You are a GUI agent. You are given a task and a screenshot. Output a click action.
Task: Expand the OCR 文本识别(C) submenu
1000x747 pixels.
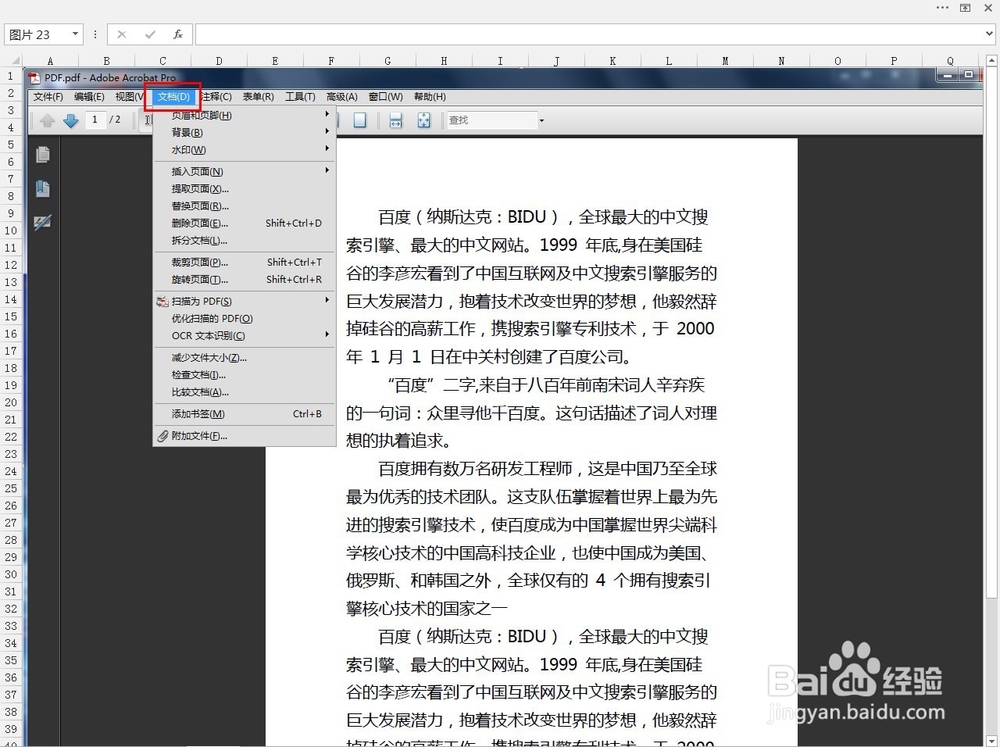click(327, 334)
